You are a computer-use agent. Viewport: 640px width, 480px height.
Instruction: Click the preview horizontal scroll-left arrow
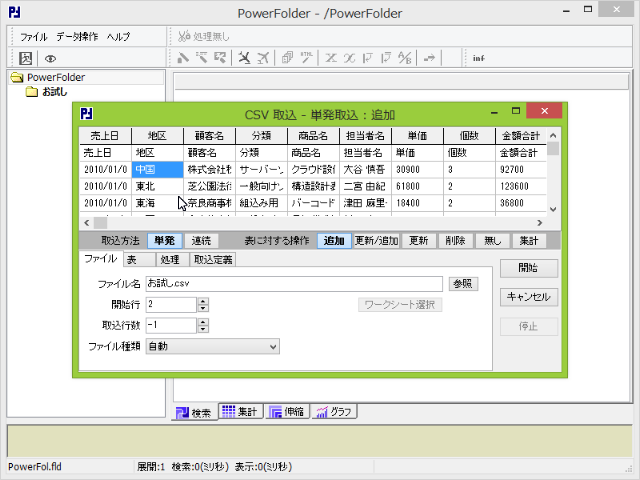click(x=87, y=223)
